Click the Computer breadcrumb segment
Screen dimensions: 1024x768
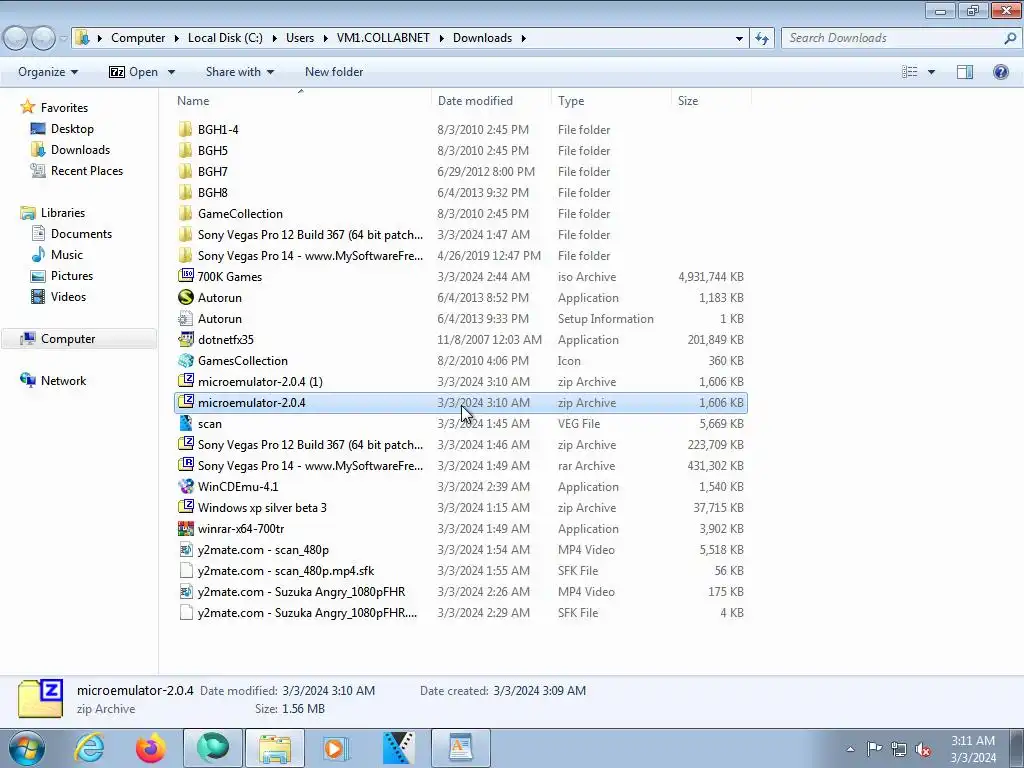pyautogui.click(x=138, y=38)
